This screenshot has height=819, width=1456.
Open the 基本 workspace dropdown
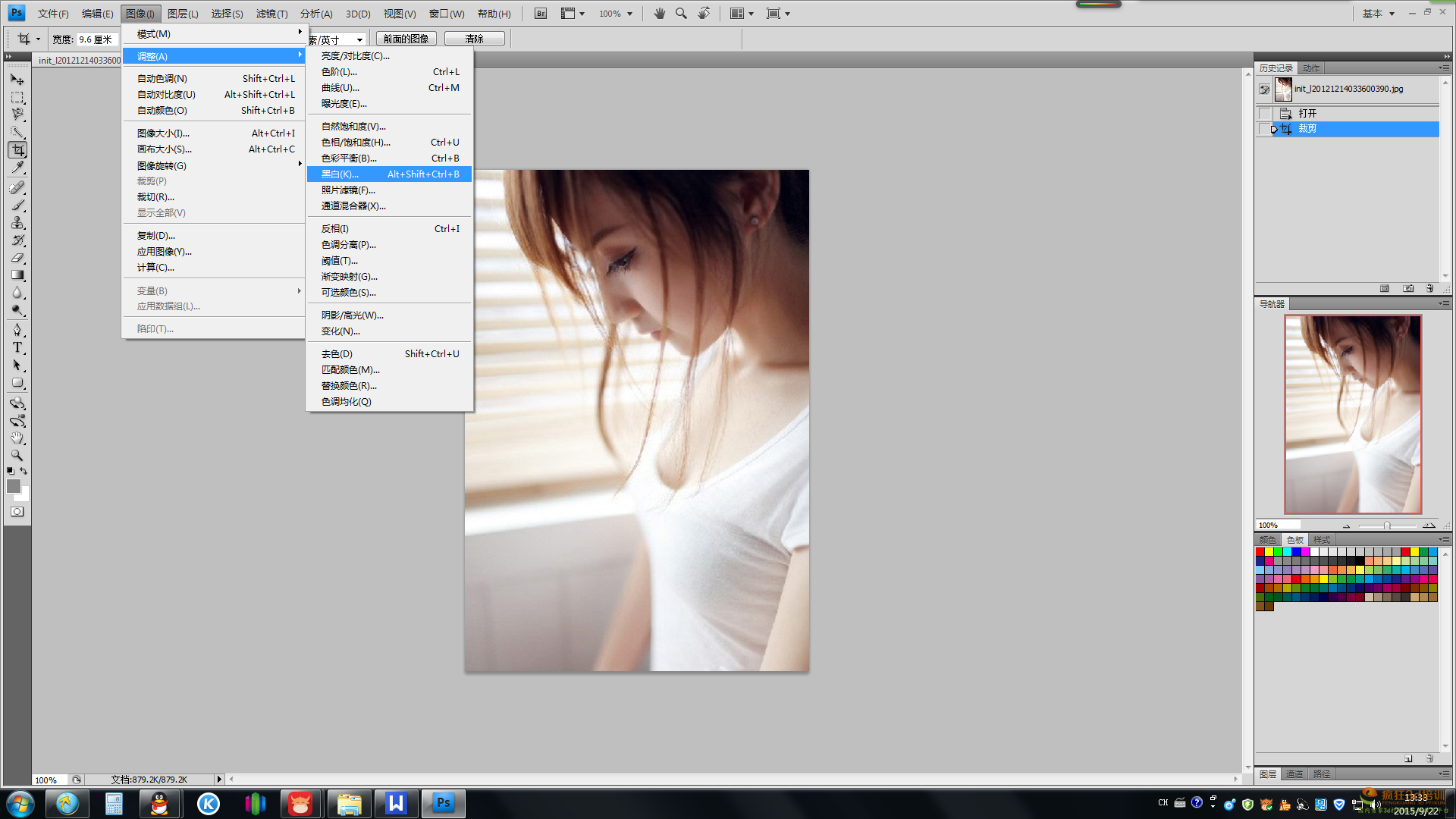pos(1379,14)
